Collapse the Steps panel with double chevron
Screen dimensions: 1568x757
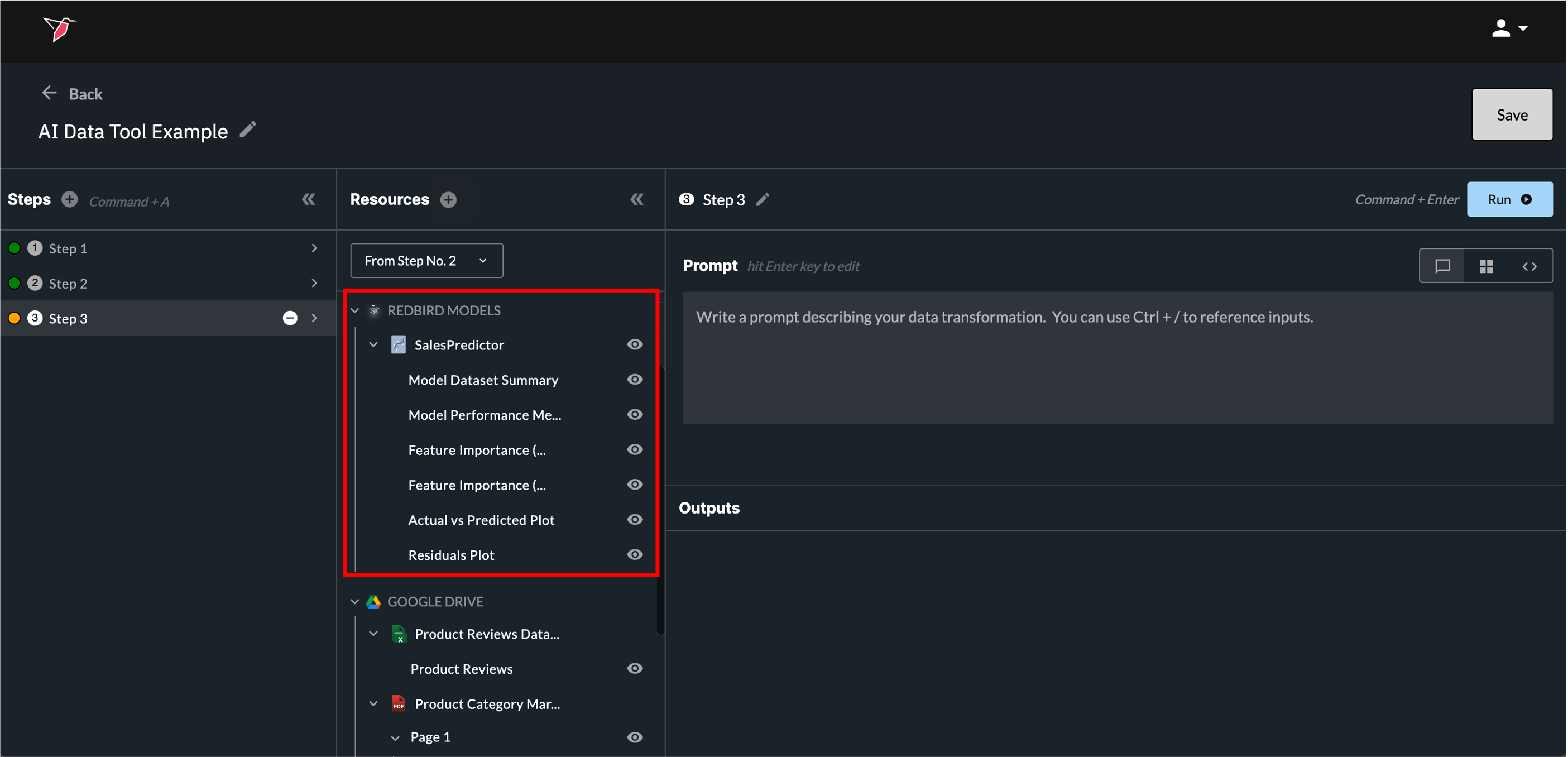tap(309, 200)
